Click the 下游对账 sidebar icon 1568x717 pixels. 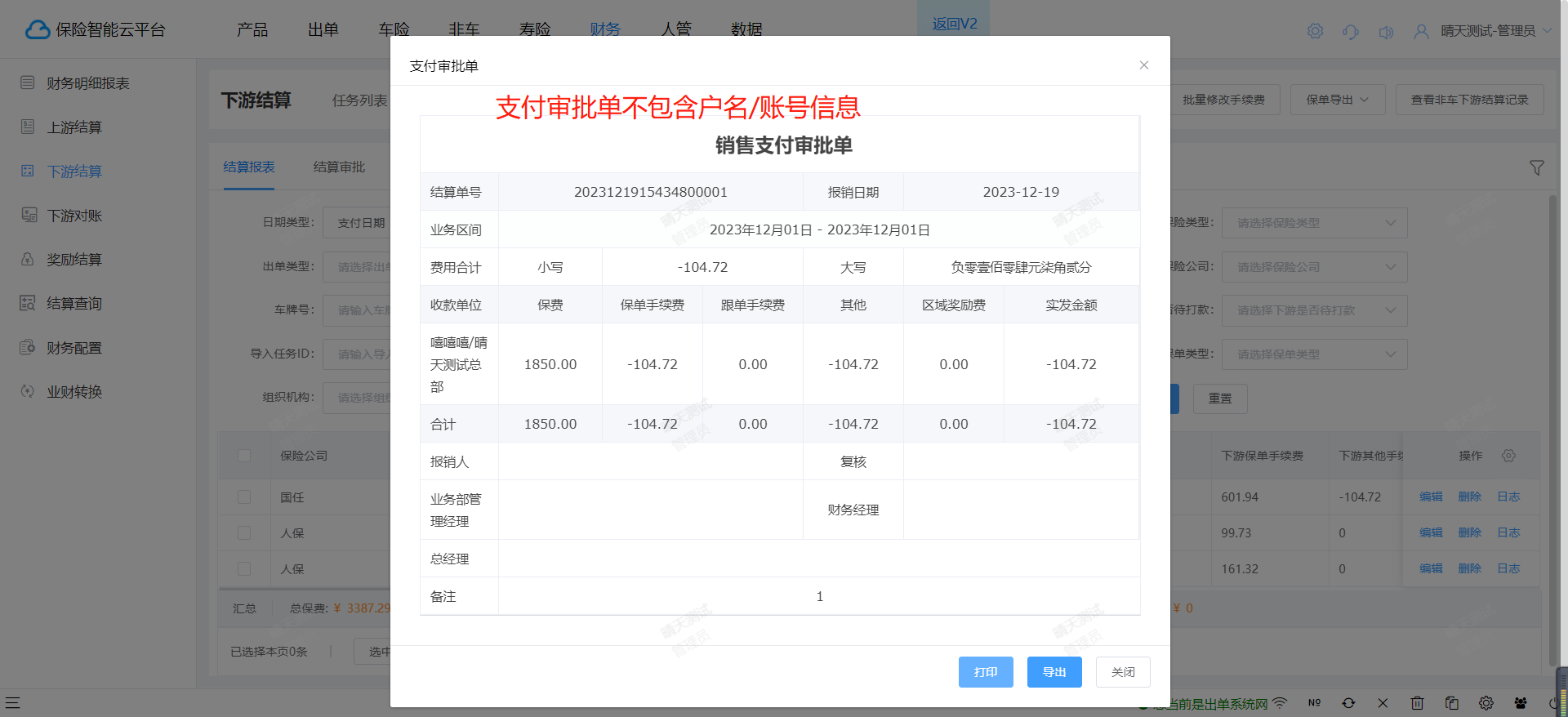[x=29, y=215]
